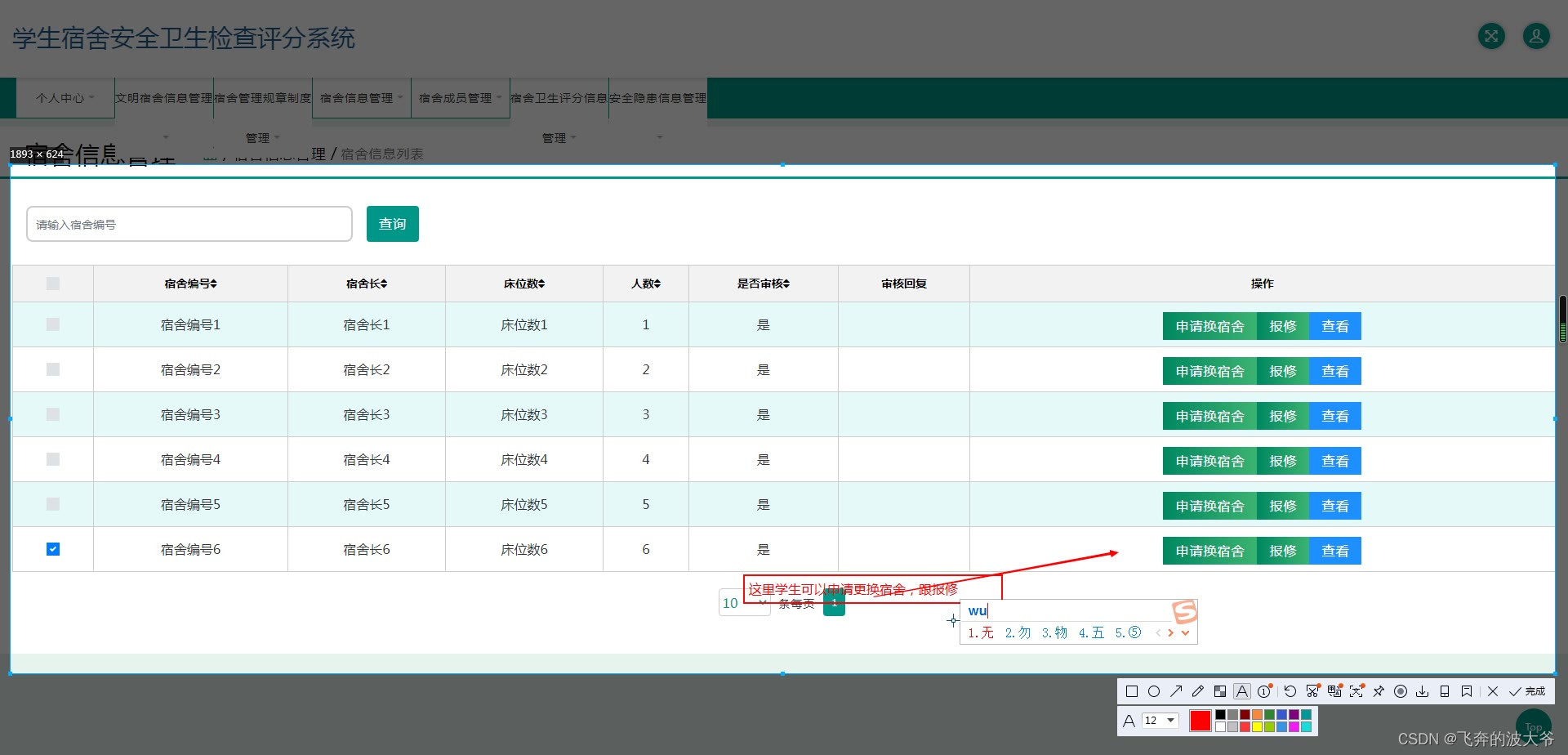
Task: Pick the purple color swatch
Action: [x=1294, y=714]
